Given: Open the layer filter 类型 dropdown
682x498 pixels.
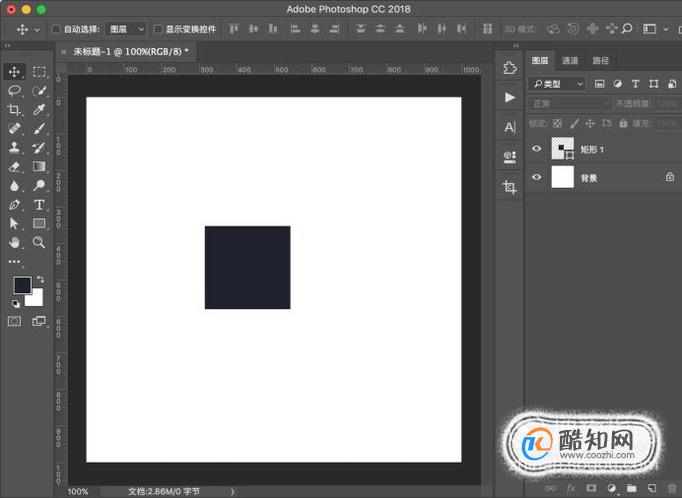Looking at the screenshot, I should (557, 84).
